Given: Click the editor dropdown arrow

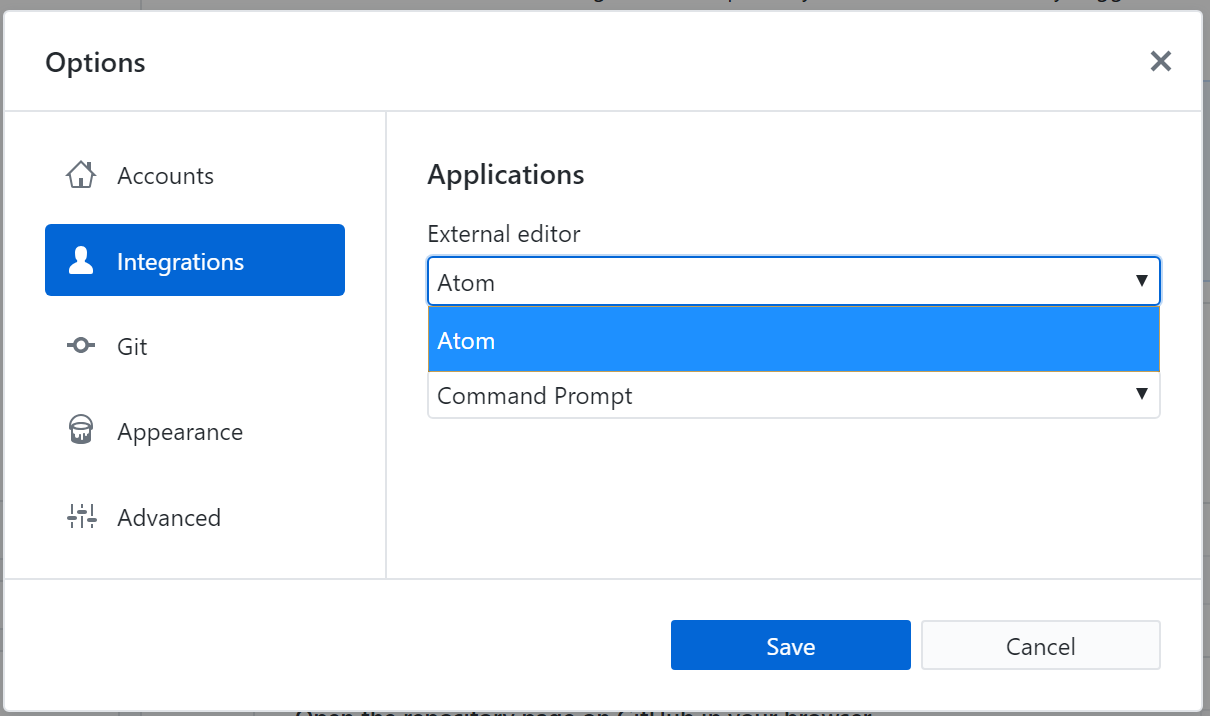Looking at the screenshot, I should [x=1142, y=281].
